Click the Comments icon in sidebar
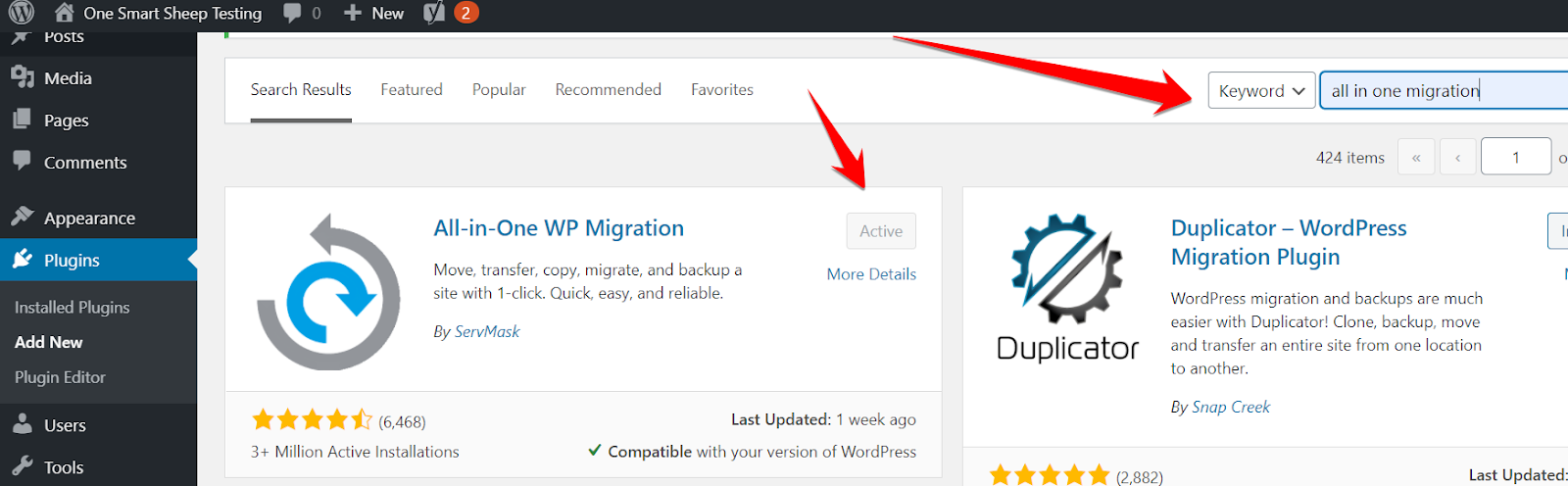This screenshot has height=486, width=1568. 22,161
